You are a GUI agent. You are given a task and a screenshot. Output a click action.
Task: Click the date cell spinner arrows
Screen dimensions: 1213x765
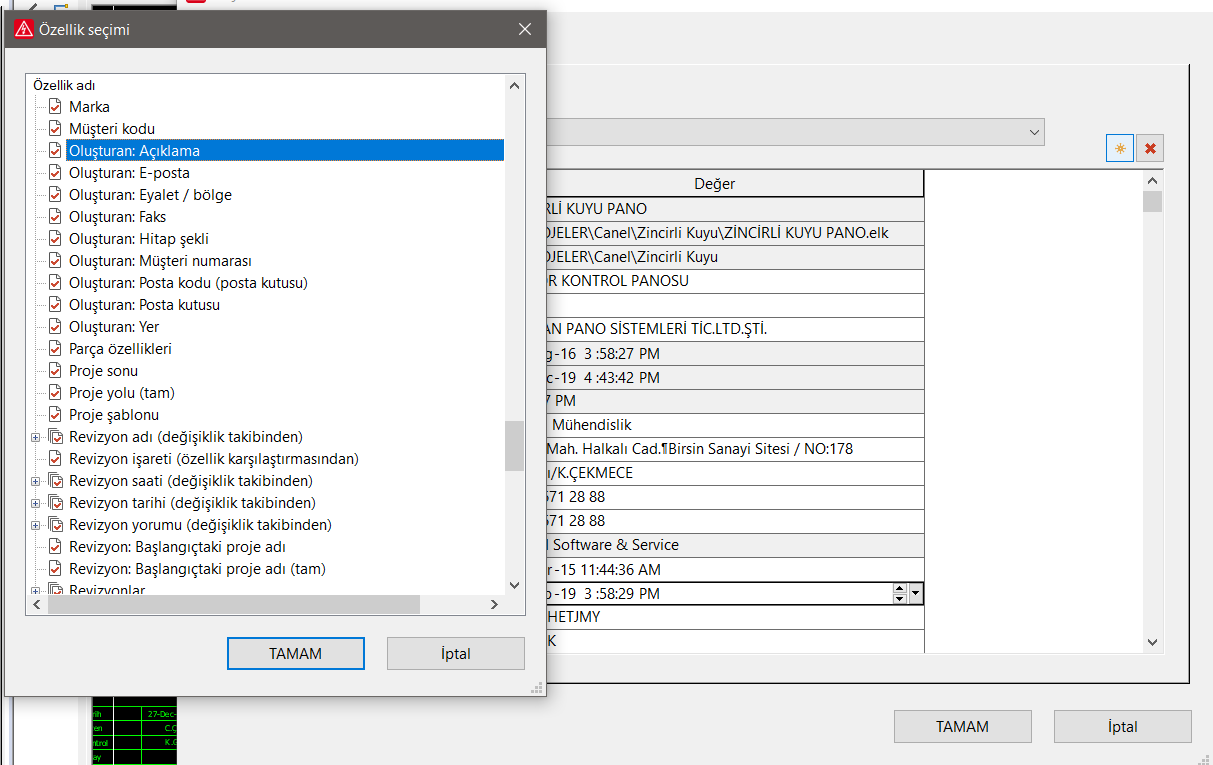(899, 593)
